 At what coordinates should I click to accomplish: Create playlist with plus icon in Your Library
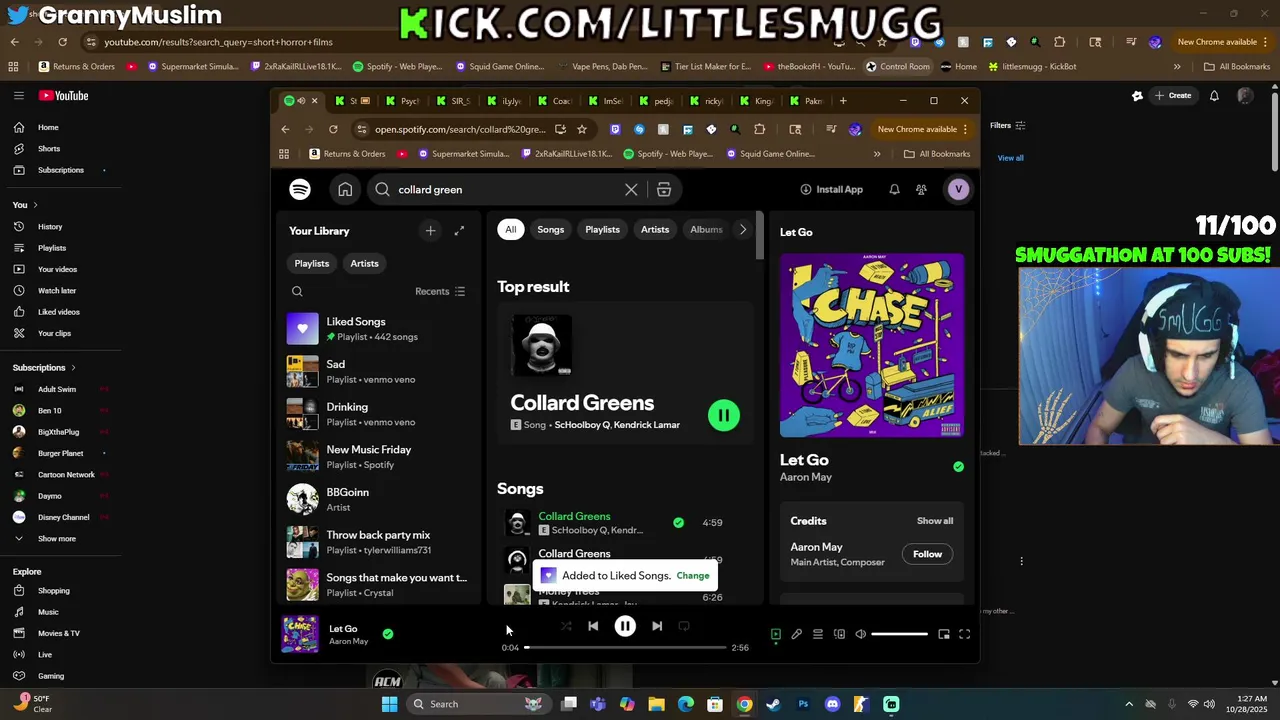pos(430,231)
